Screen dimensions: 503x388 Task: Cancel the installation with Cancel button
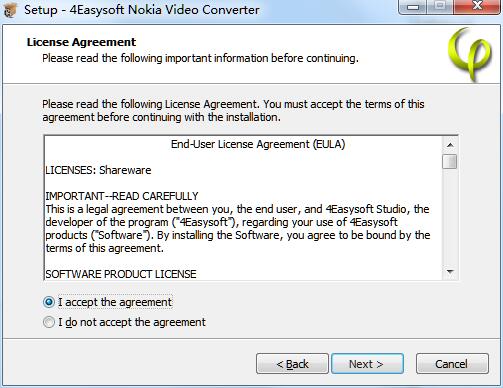(452, 364)
